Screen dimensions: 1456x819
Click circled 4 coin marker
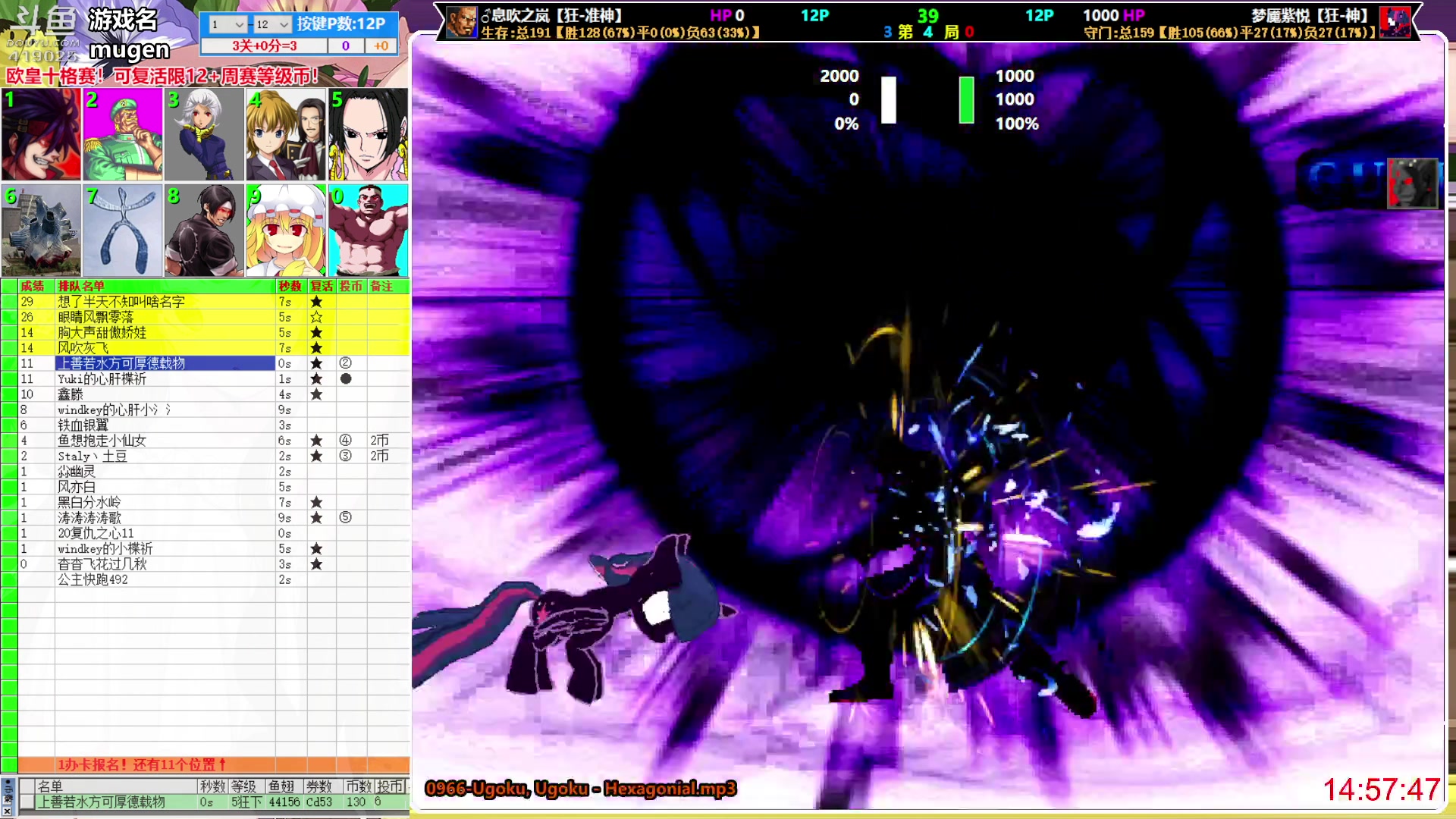click(345, 441)
